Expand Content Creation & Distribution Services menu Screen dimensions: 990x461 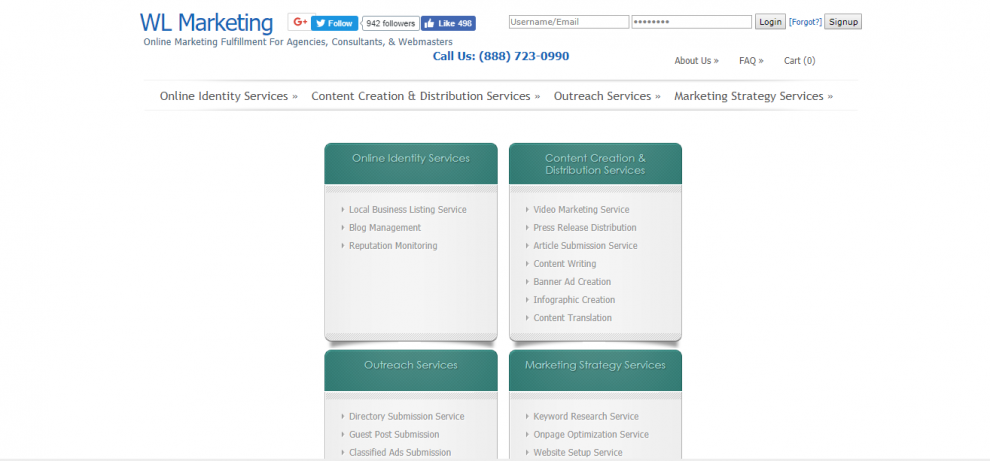[425, 96]
